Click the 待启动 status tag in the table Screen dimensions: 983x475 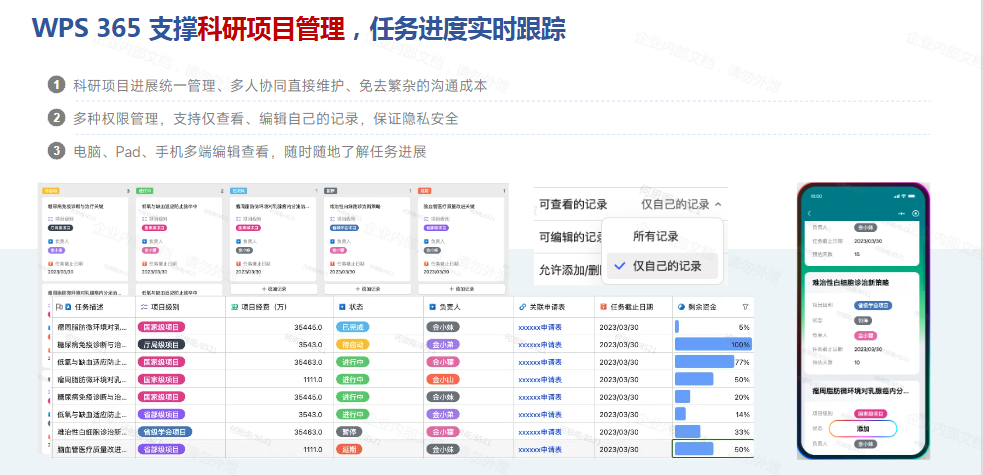352,345
